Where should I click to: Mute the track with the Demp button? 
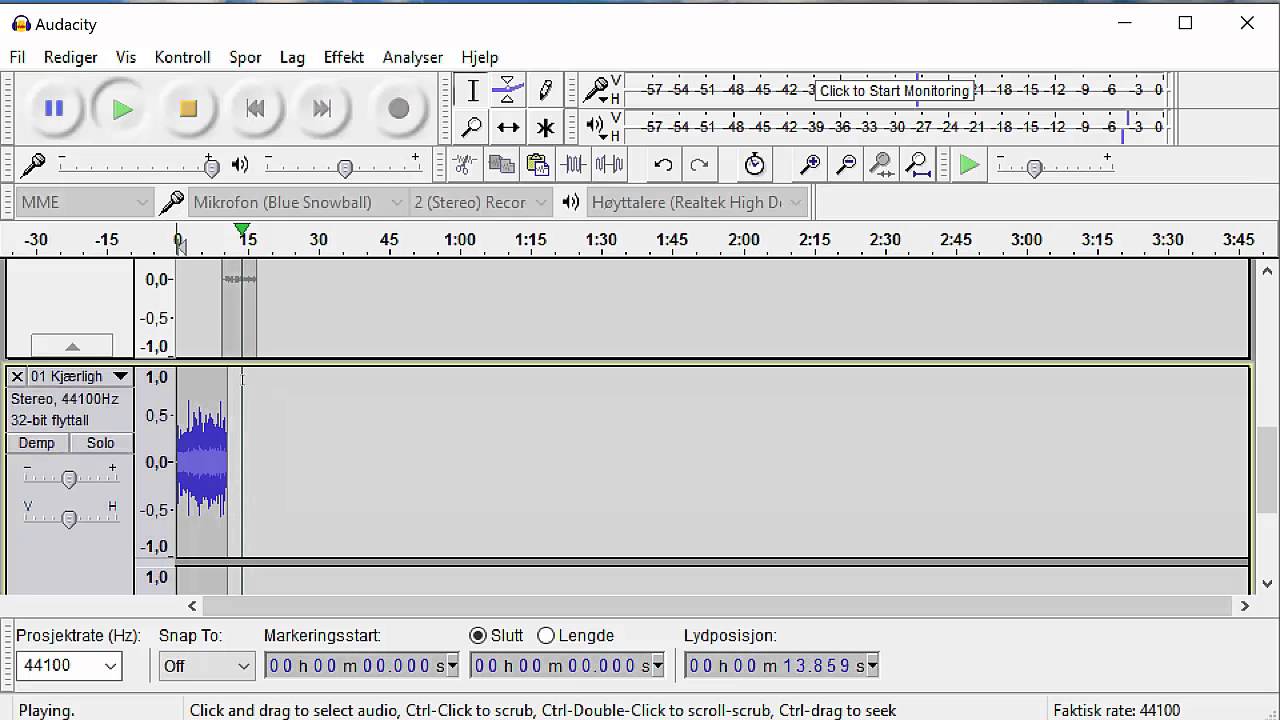[x=37, y=443]
